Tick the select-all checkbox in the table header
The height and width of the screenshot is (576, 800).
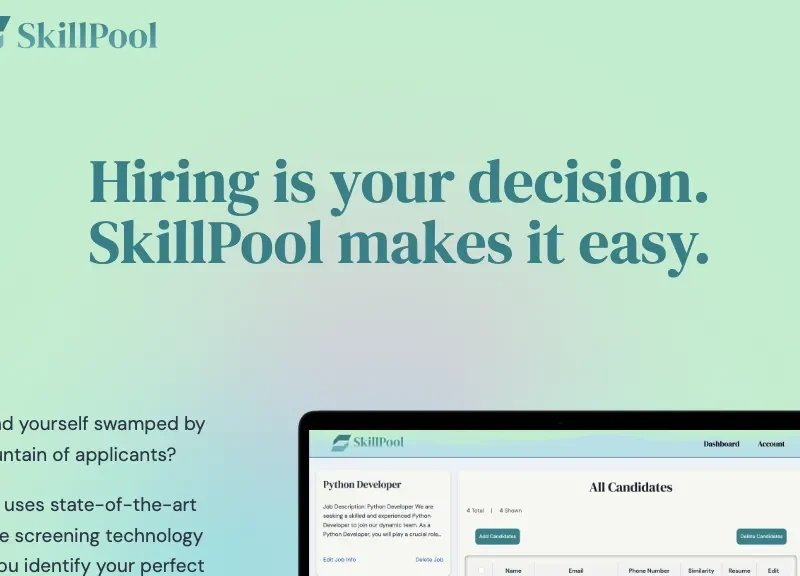pos(481,570)
